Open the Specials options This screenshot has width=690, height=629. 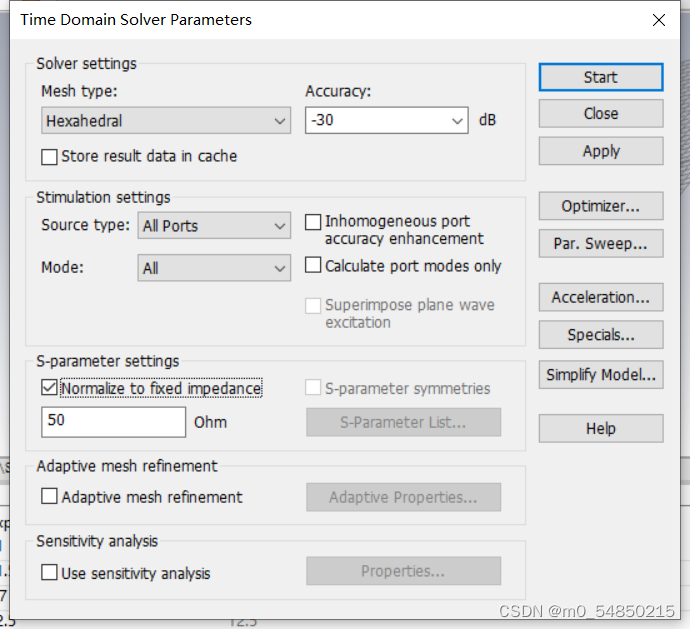(600, 335)
